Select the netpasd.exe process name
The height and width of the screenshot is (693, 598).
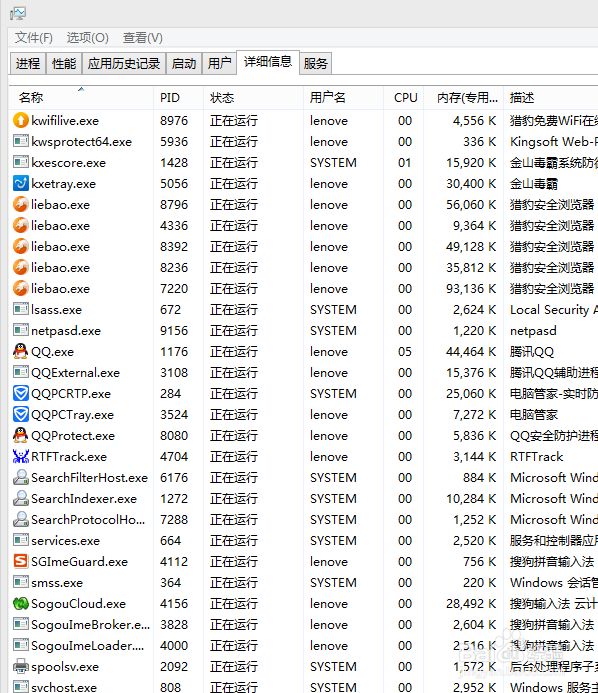pyautogui.click(x=66, y=331)
